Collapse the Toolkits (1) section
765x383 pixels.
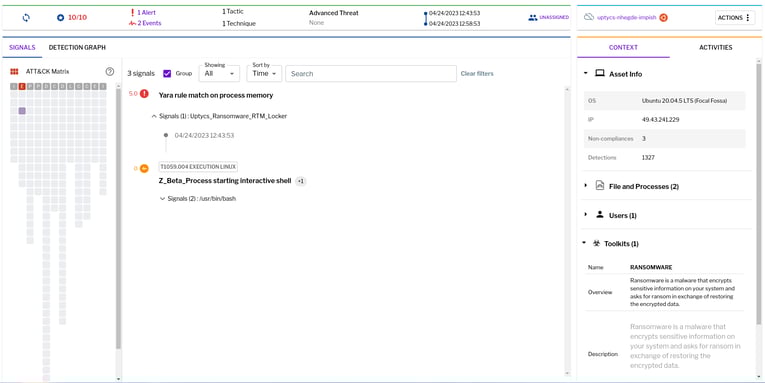point(584,243)
